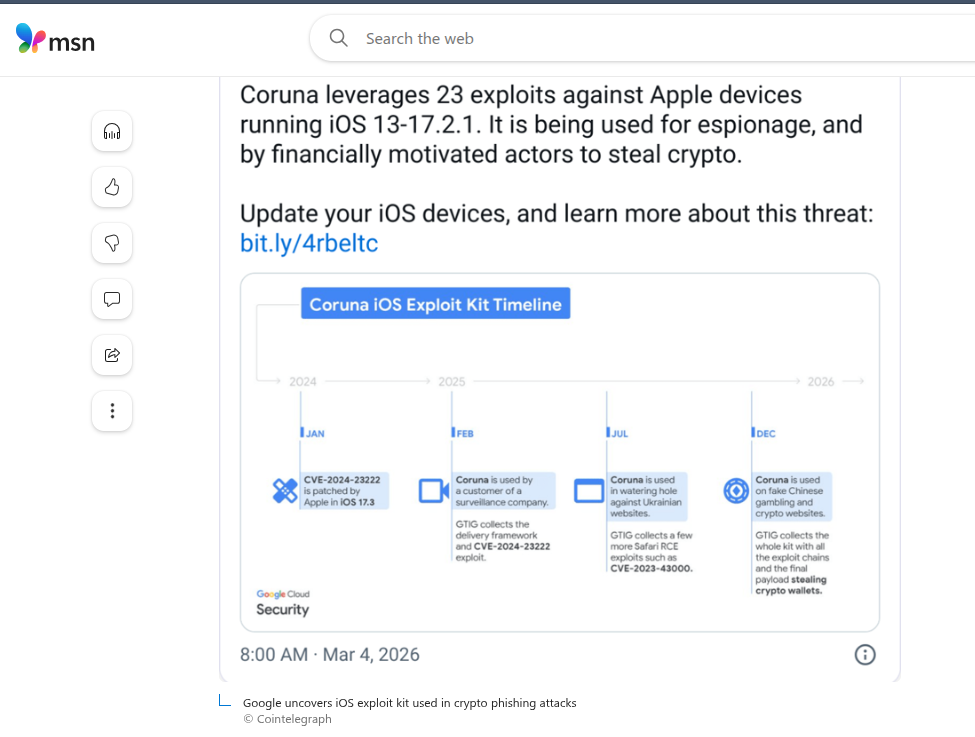
Task: Click the 2026 year label on timeline
Action: pos(821,381)
